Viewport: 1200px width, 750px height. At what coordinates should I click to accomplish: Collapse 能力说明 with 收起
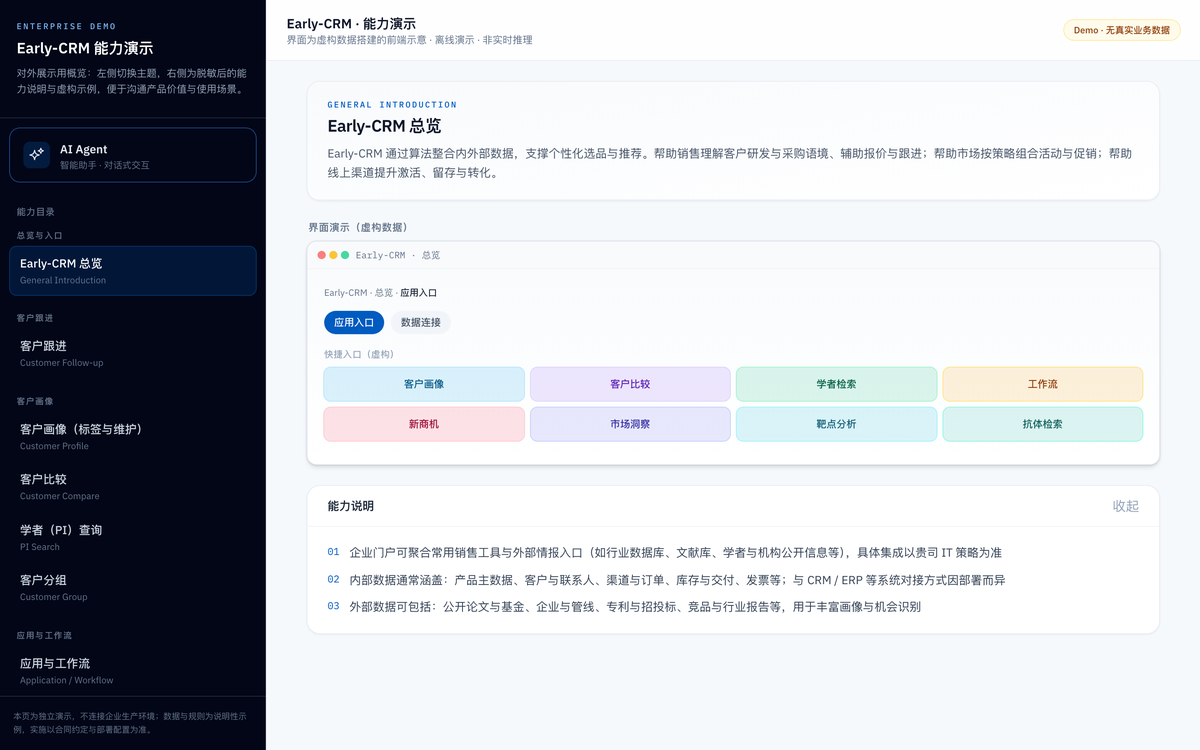pos(1126,506)
